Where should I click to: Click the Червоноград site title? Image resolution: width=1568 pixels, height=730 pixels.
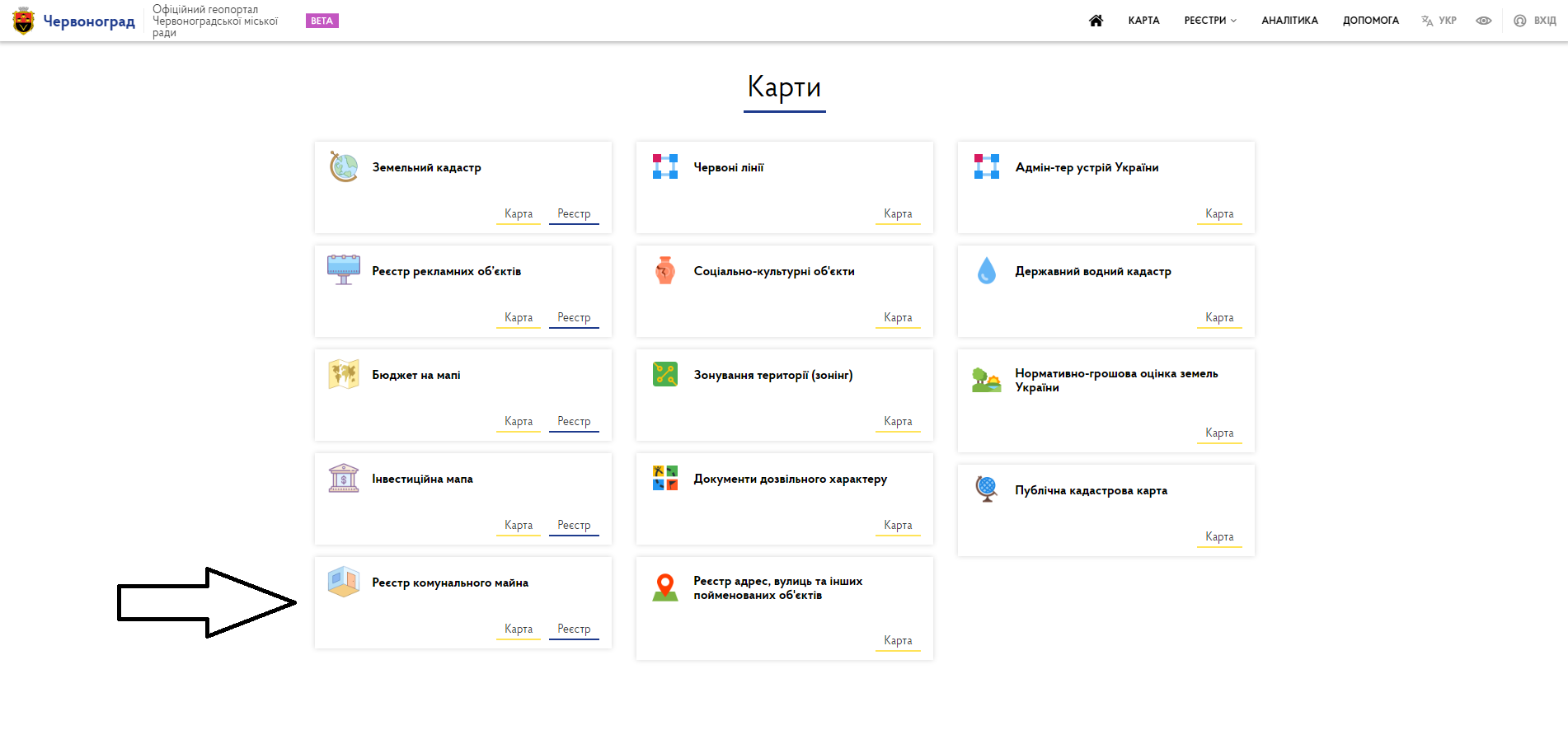tap(89, 21)
